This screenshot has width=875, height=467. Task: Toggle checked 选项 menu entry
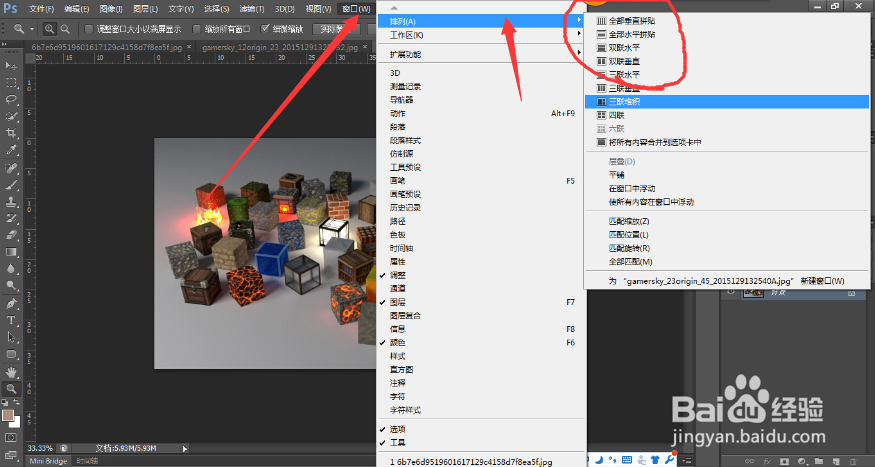coord(482,429)
